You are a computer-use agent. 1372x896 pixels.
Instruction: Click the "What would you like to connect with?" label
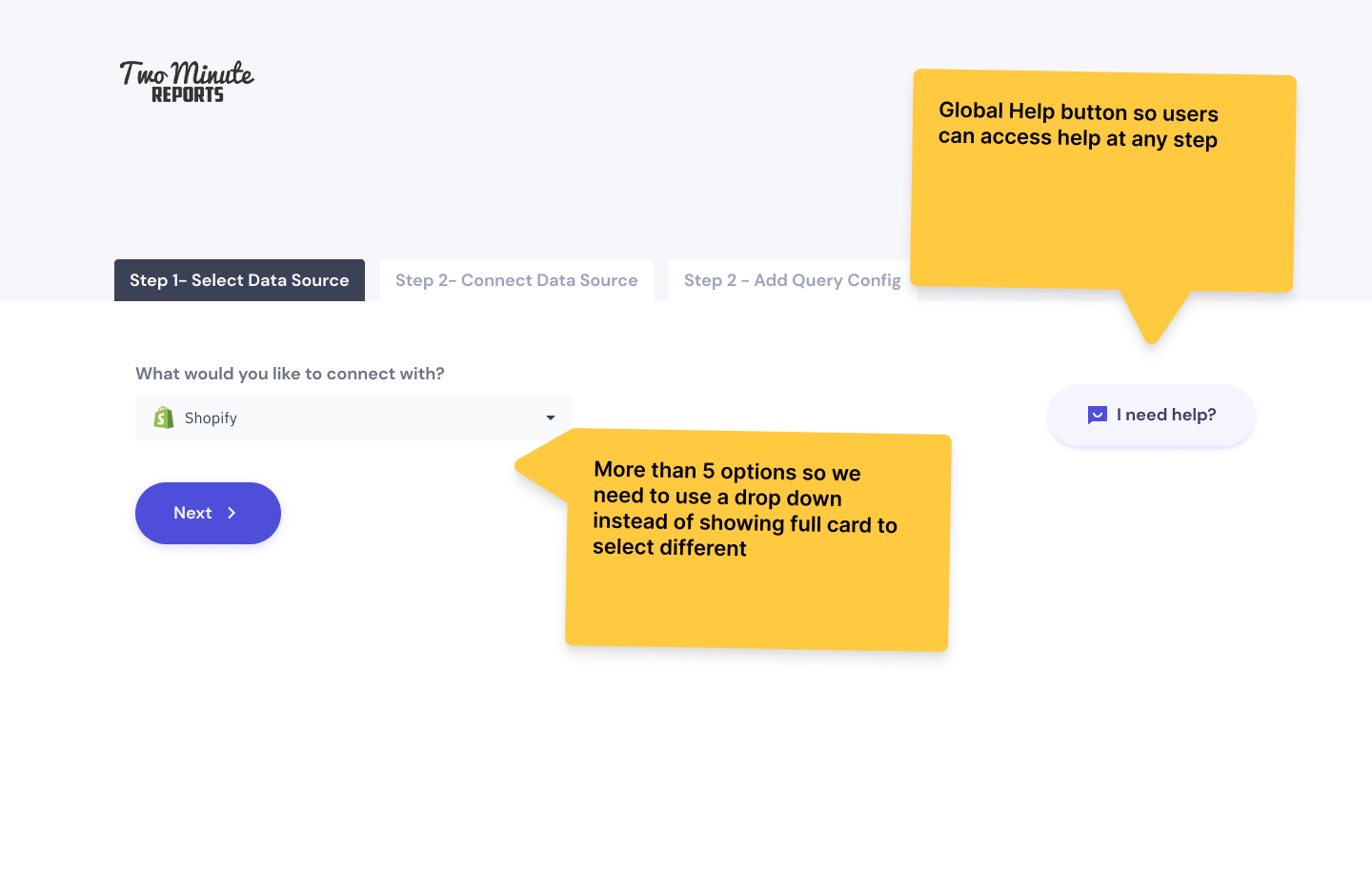pos(290,374)
